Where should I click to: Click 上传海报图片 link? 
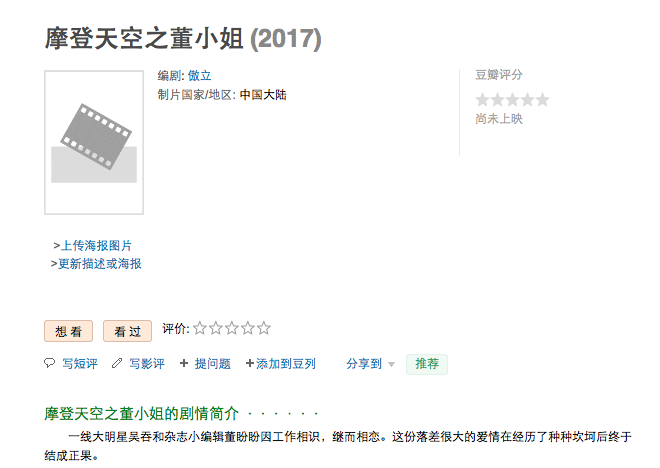pos(96,245)
